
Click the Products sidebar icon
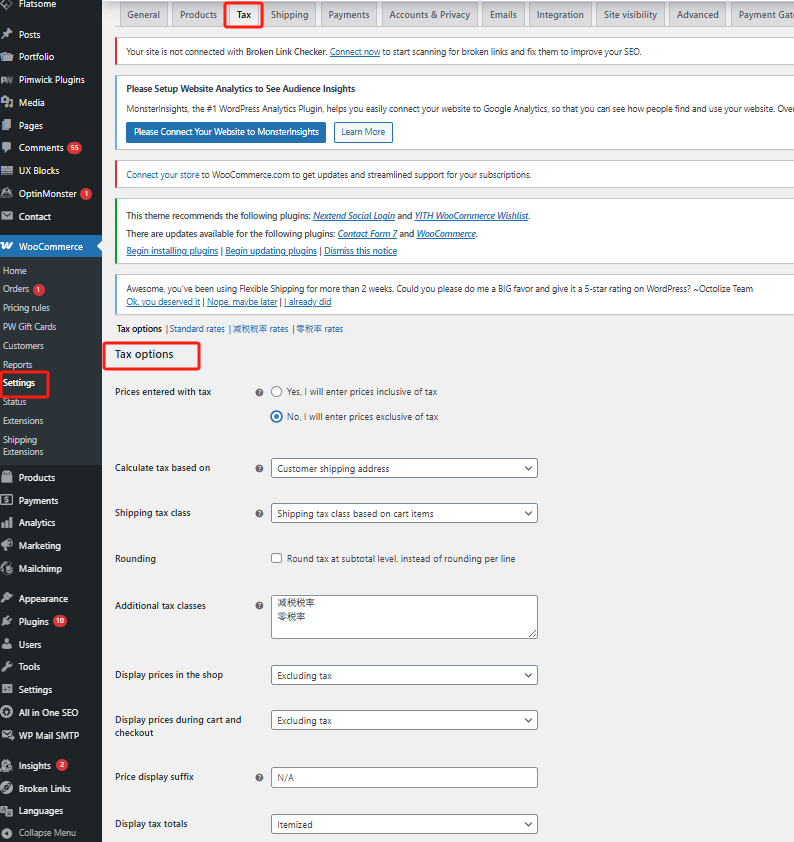(7, 477)
